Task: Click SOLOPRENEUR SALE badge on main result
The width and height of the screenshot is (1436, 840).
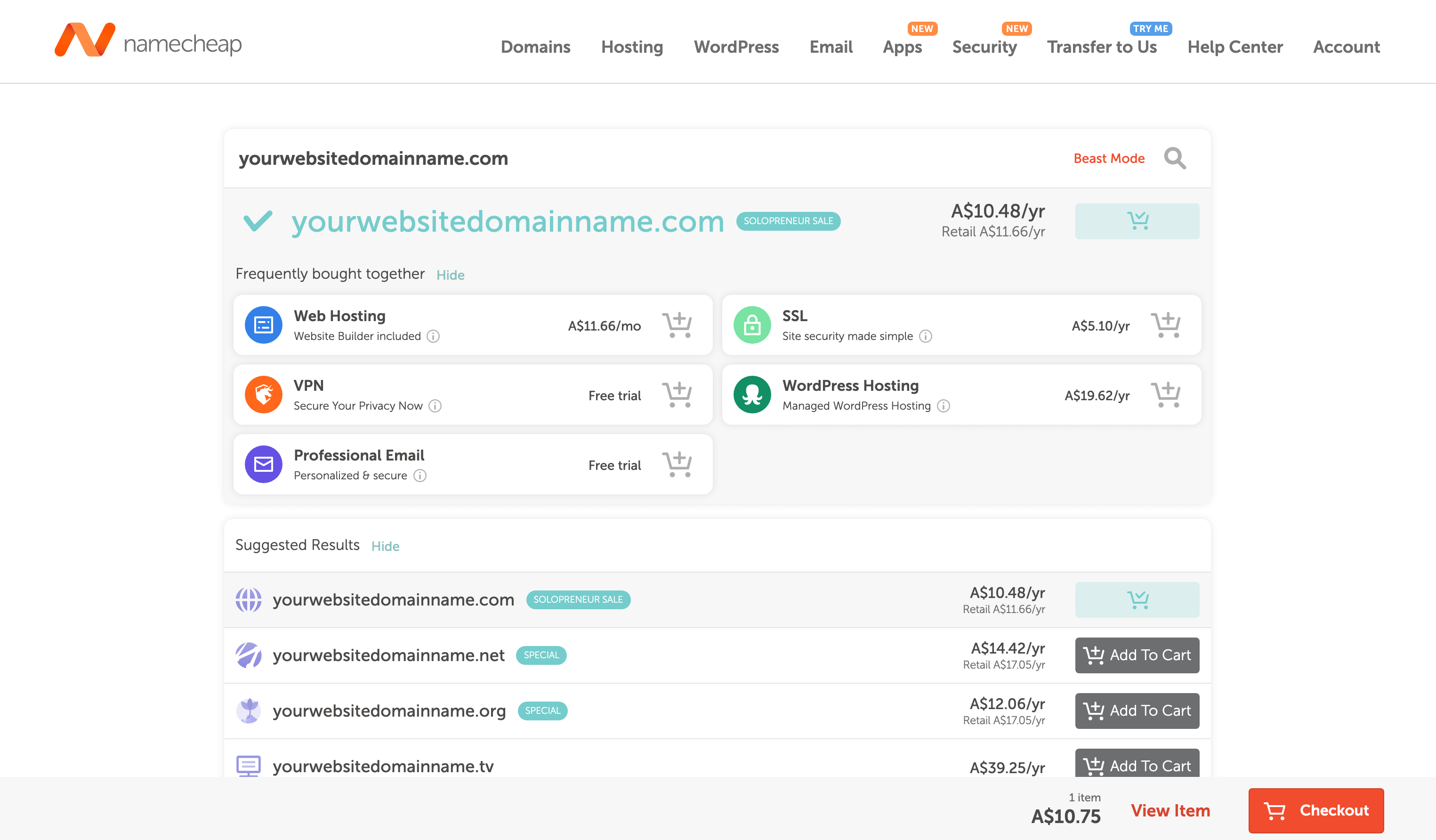Action: 788,220
